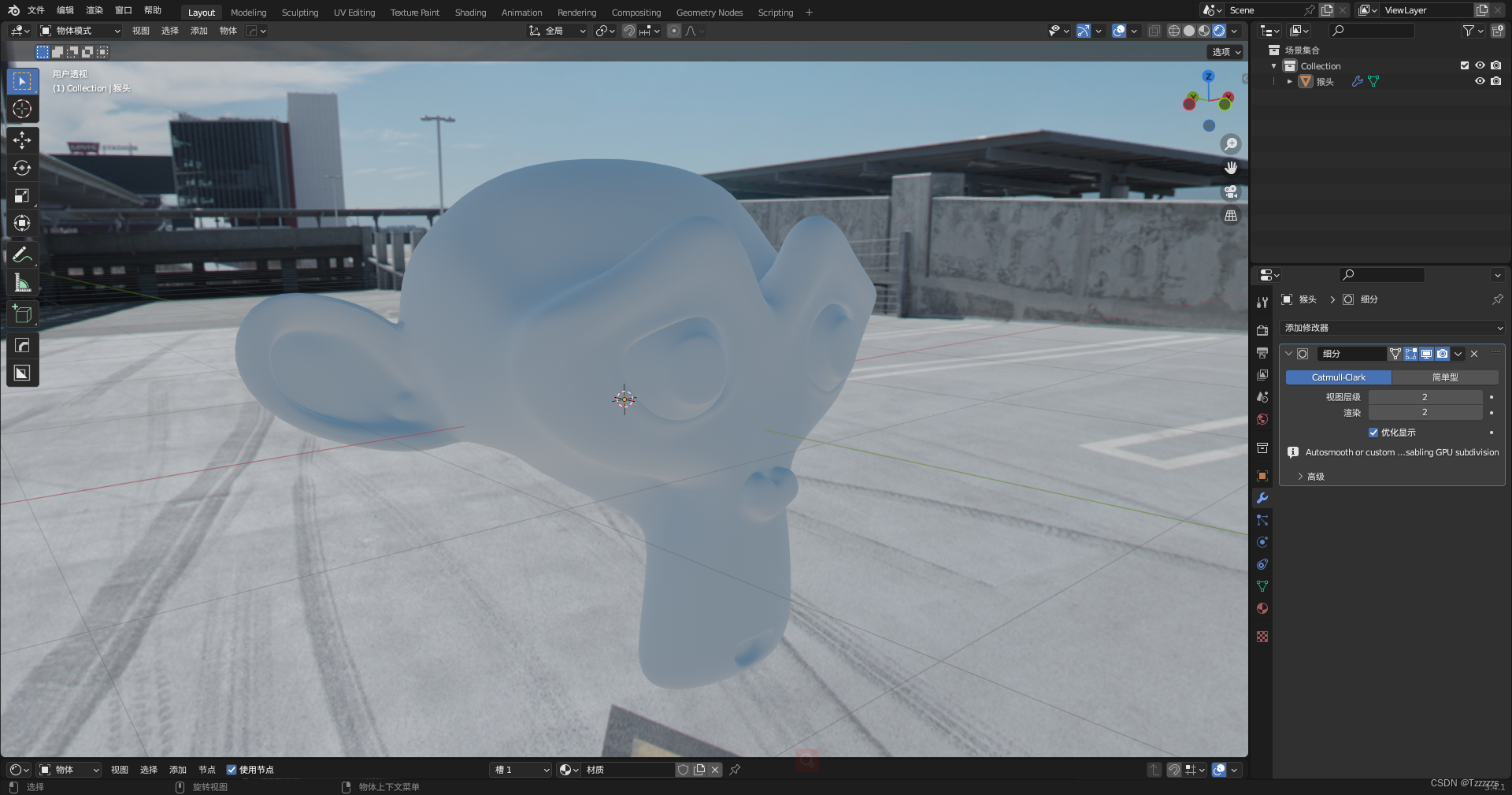Toggle render visibility of the 细分 modifier
This screenshot has width=1512, height=795.
(1443, 354)
